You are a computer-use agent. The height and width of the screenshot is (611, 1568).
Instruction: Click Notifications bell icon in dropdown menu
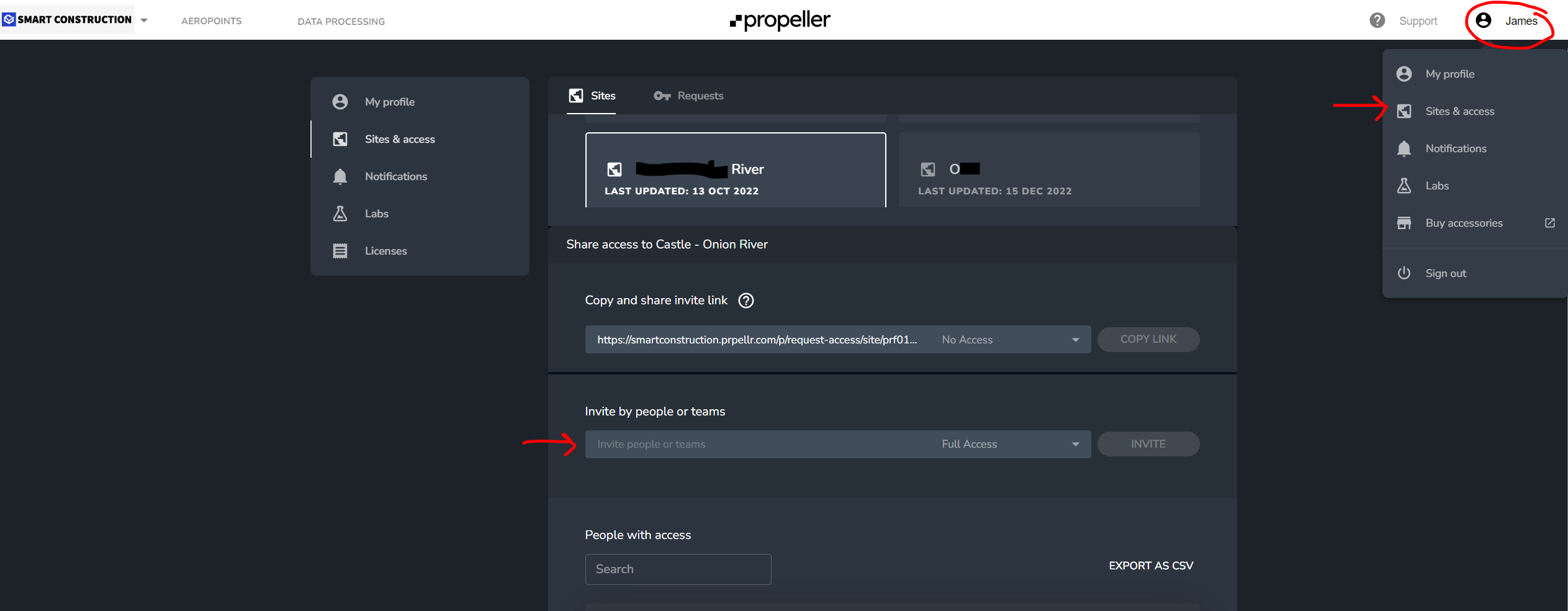1404,148
